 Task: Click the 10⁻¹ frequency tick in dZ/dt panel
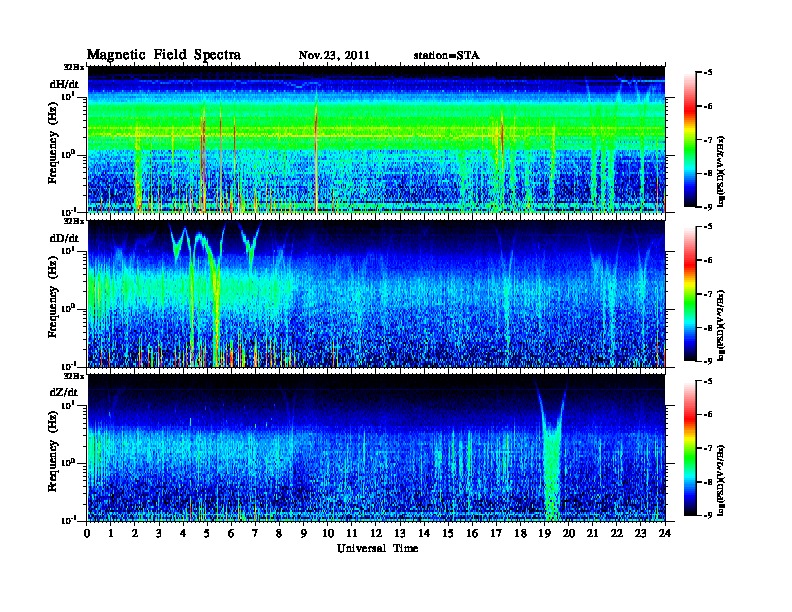tap(68, 520)
